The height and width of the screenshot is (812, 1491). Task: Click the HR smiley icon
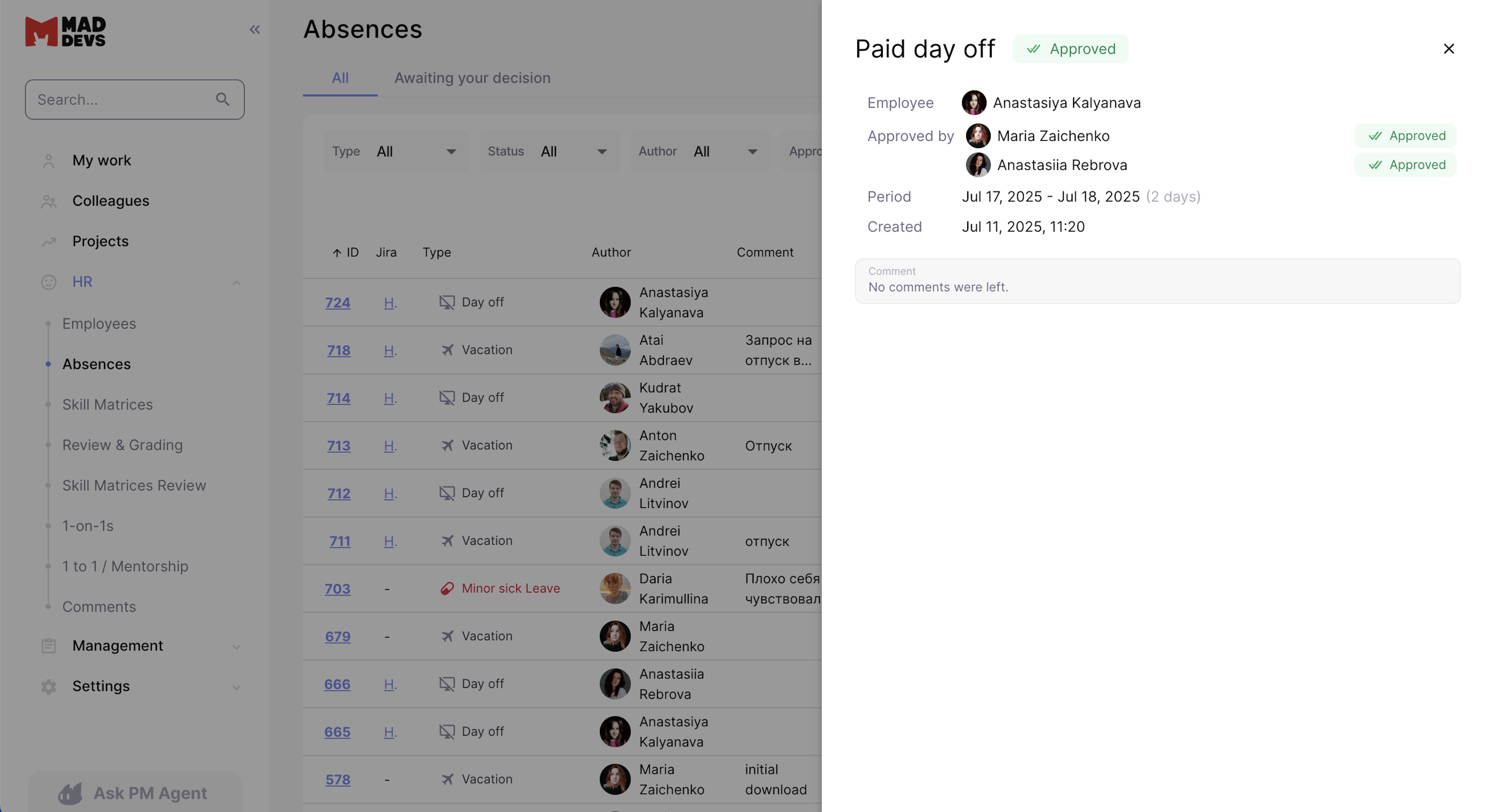tap(49, 282)
